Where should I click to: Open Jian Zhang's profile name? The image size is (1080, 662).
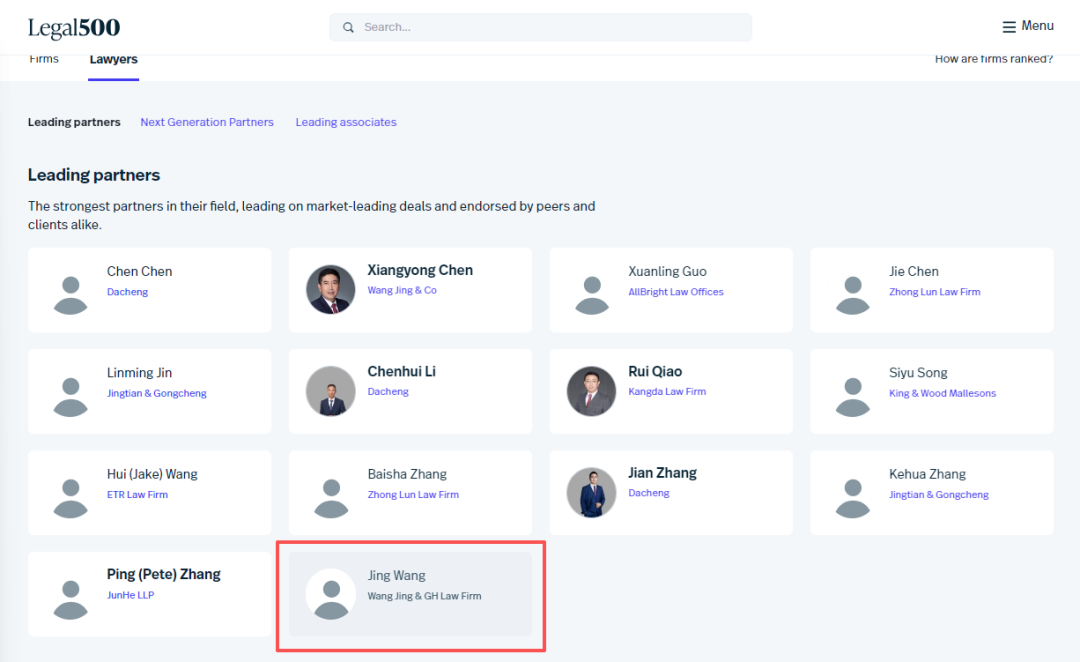pyautogui.click(x=663, y=473)
